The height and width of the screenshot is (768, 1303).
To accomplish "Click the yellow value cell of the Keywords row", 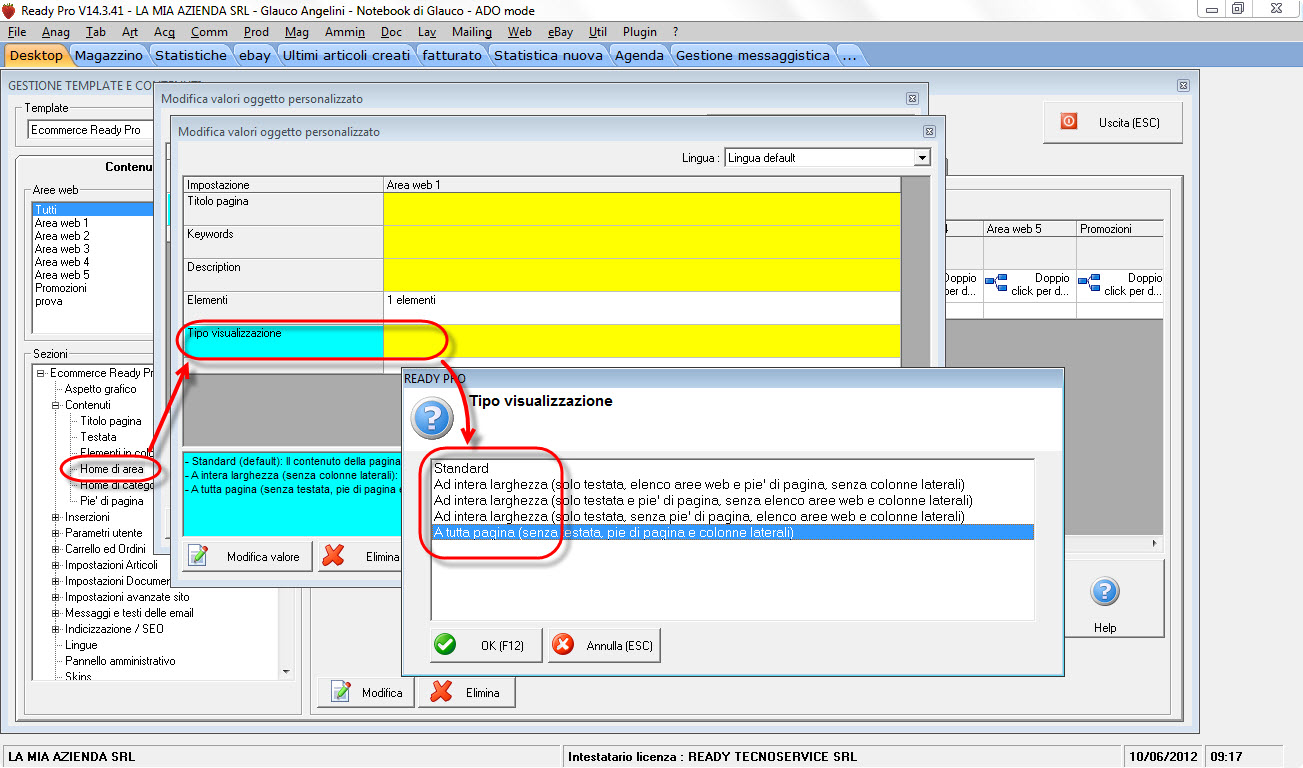I will point(641,241).
